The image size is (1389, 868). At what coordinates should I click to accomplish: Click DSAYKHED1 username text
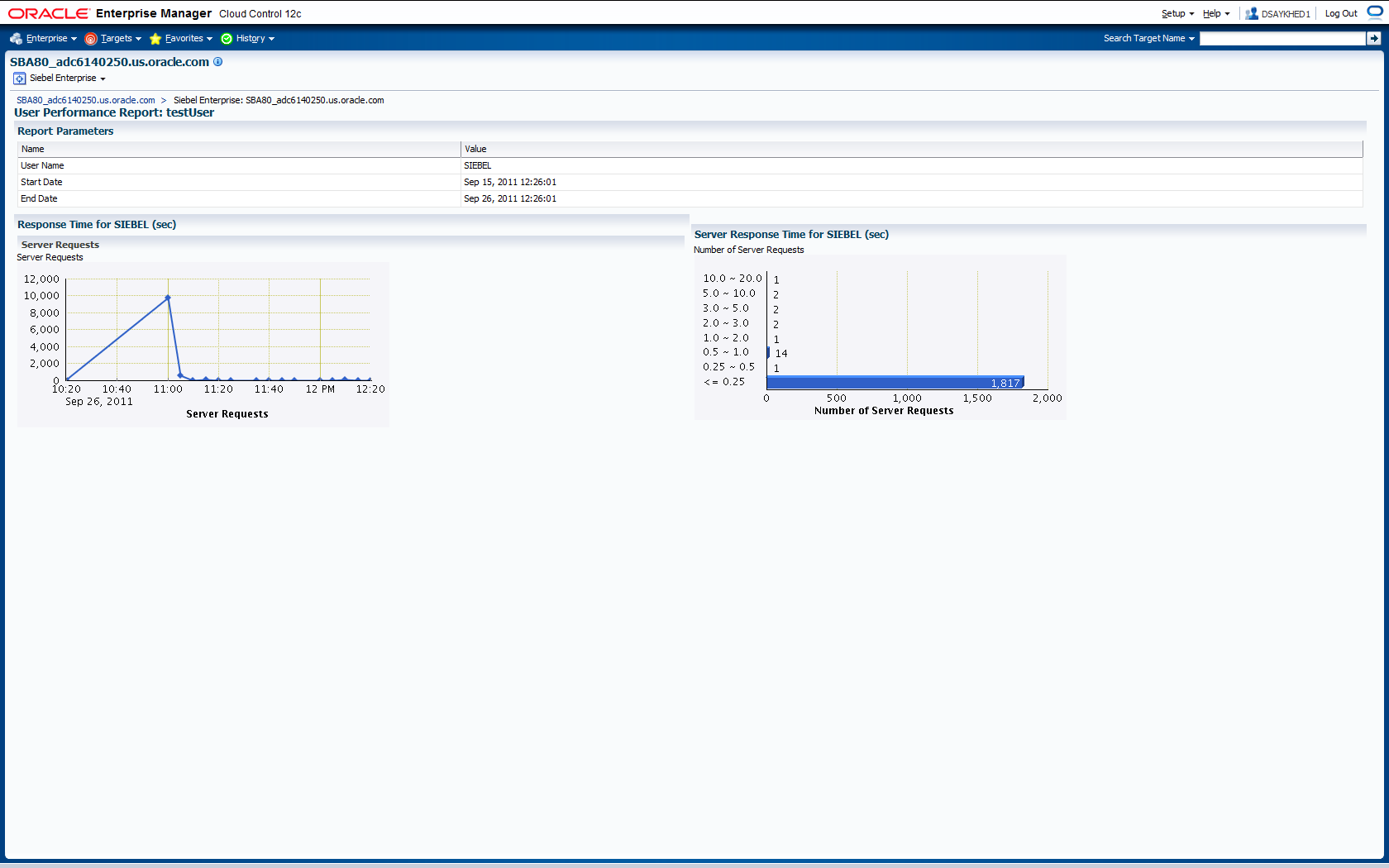(x=1286, y=14)
